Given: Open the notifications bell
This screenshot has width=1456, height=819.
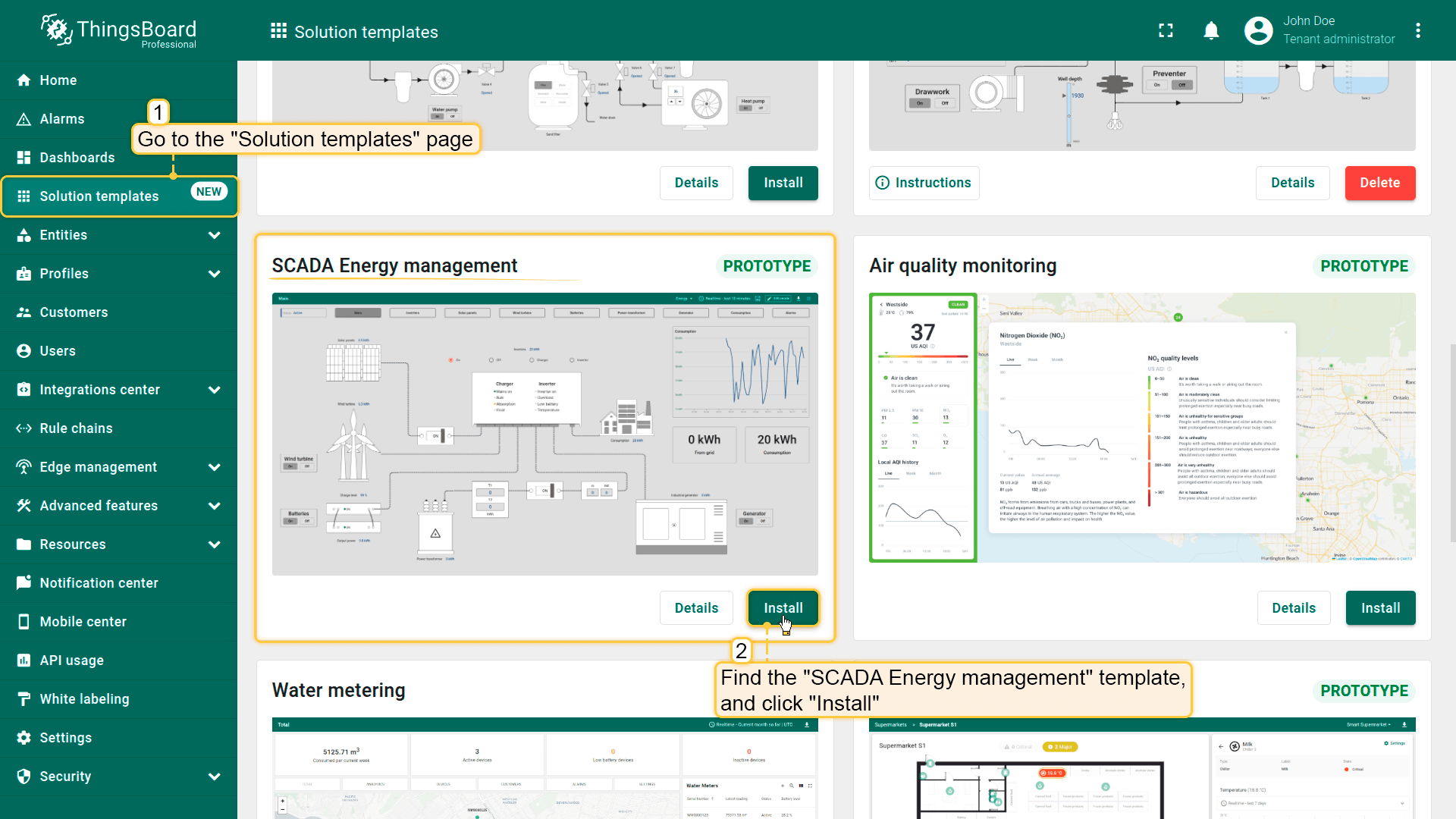Looking at the screenshot, I should click(1211, 30).
